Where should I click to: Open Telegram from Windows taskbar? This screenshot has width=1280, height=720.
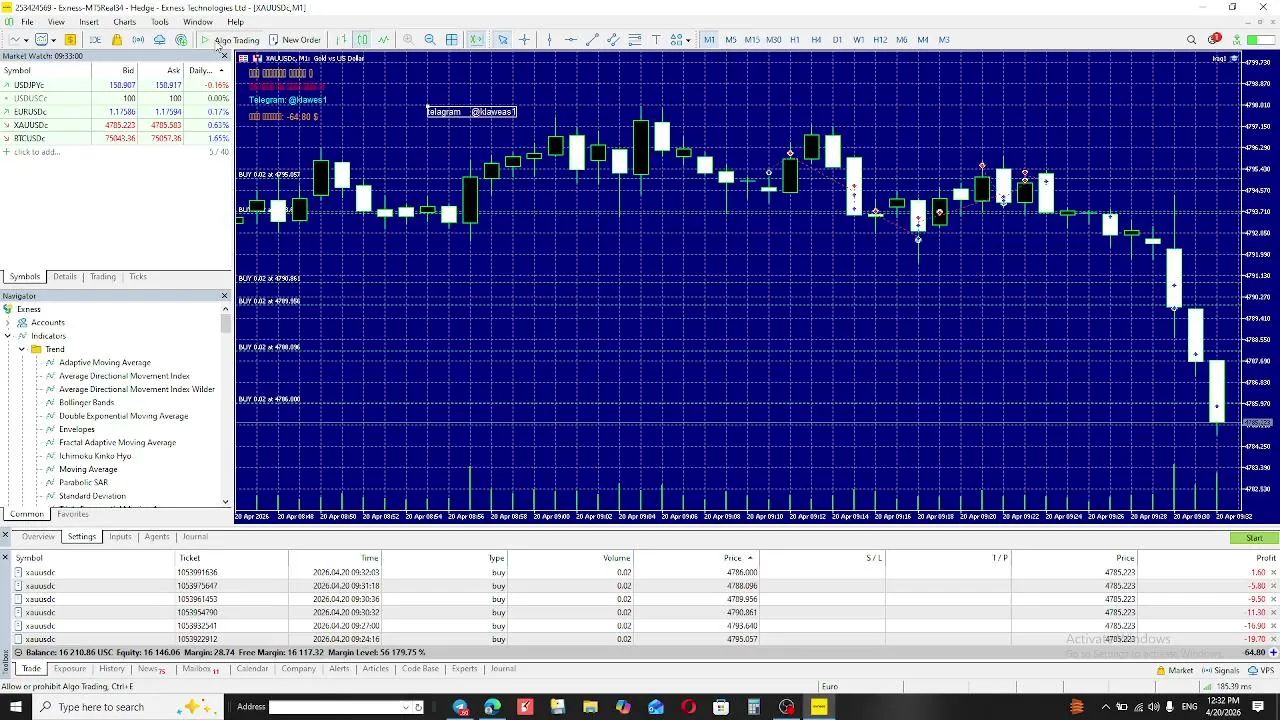point(459,707)
